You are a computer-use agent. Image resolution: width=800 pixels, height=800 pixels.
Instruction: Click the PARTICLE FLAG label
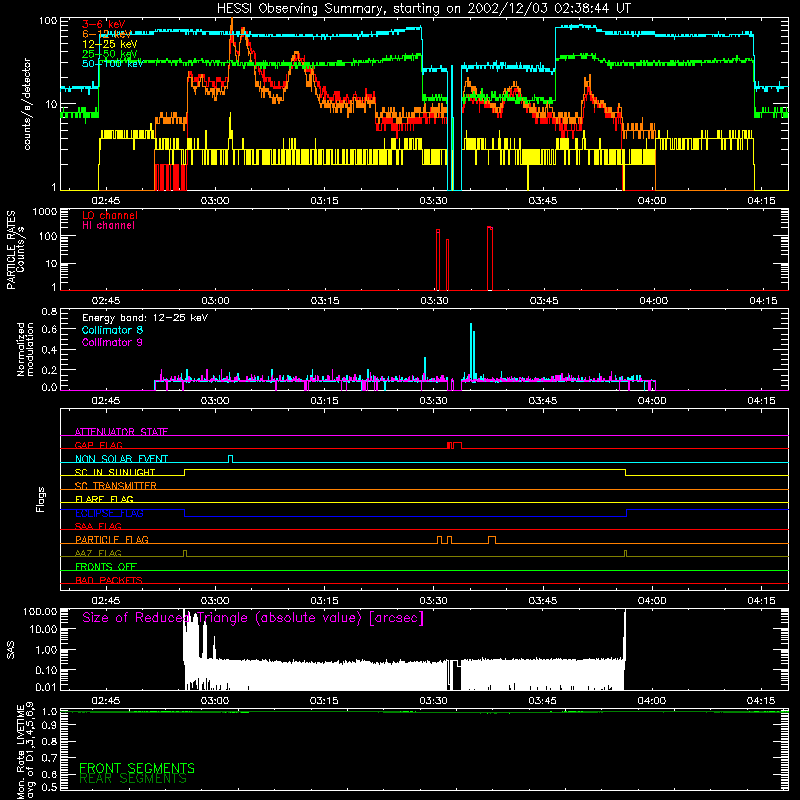[112, 539]
